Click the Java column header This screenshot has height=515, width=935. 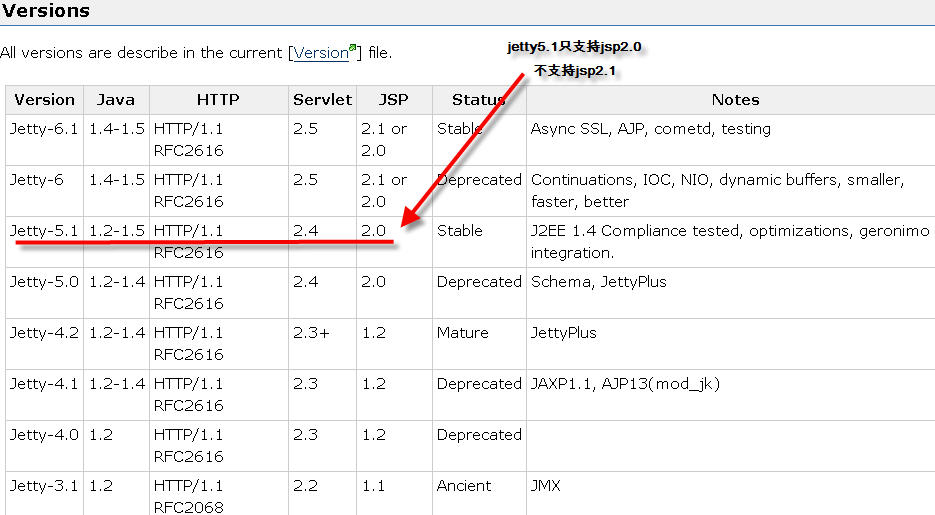point(116,100)
